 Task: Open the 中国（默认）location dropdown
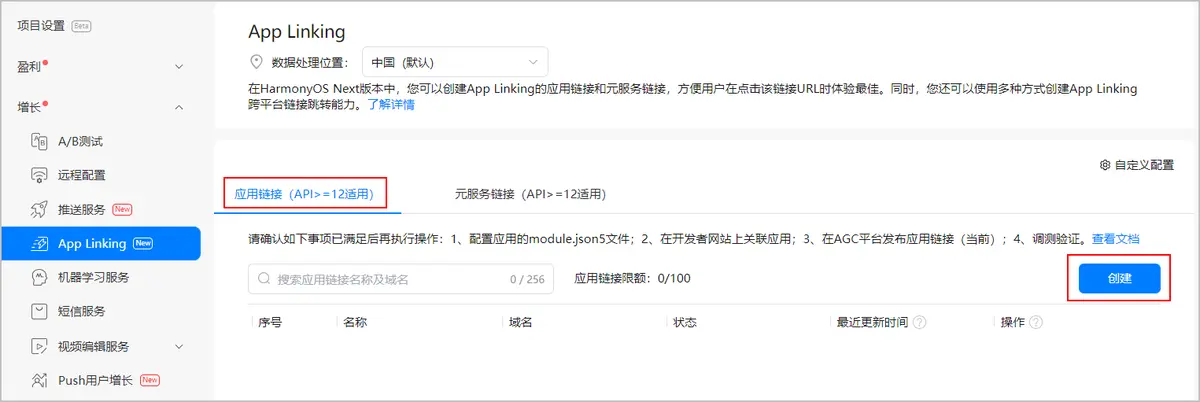pyautogui.click(x=453, y=62)
